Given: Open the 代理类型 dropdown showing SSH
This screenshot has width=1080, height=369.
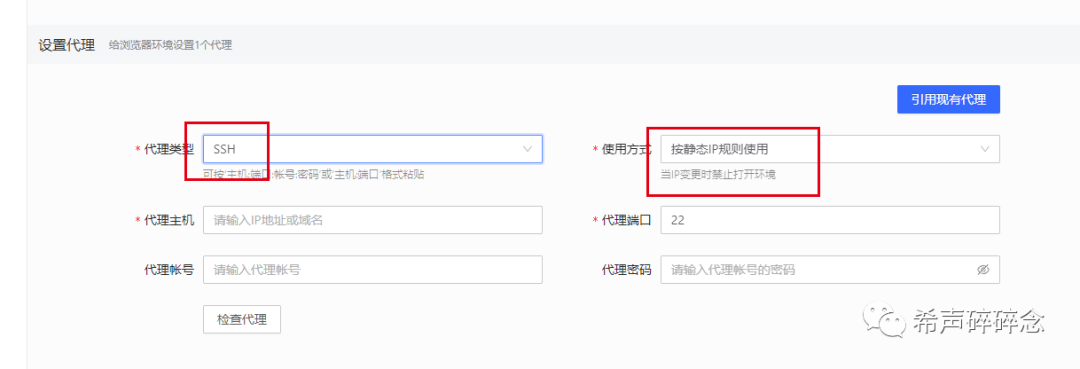Looking at the screenshot, I should [x=373, y=149].
